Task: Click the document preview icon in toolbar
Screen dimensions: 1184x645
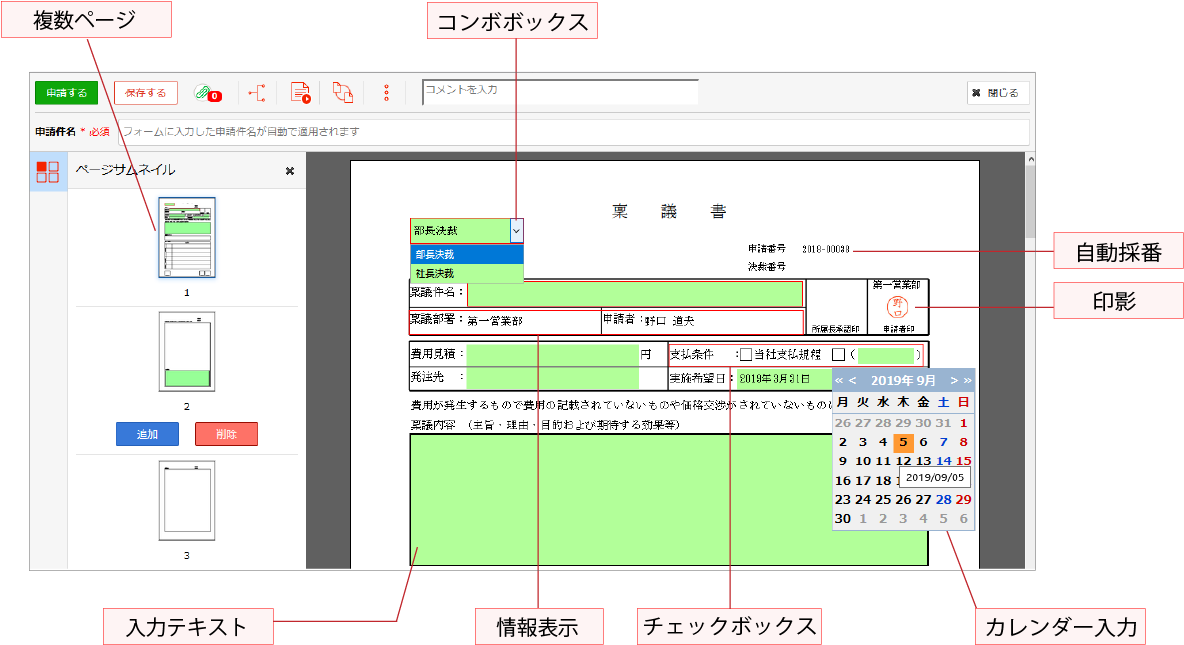Action: point(301,93)
